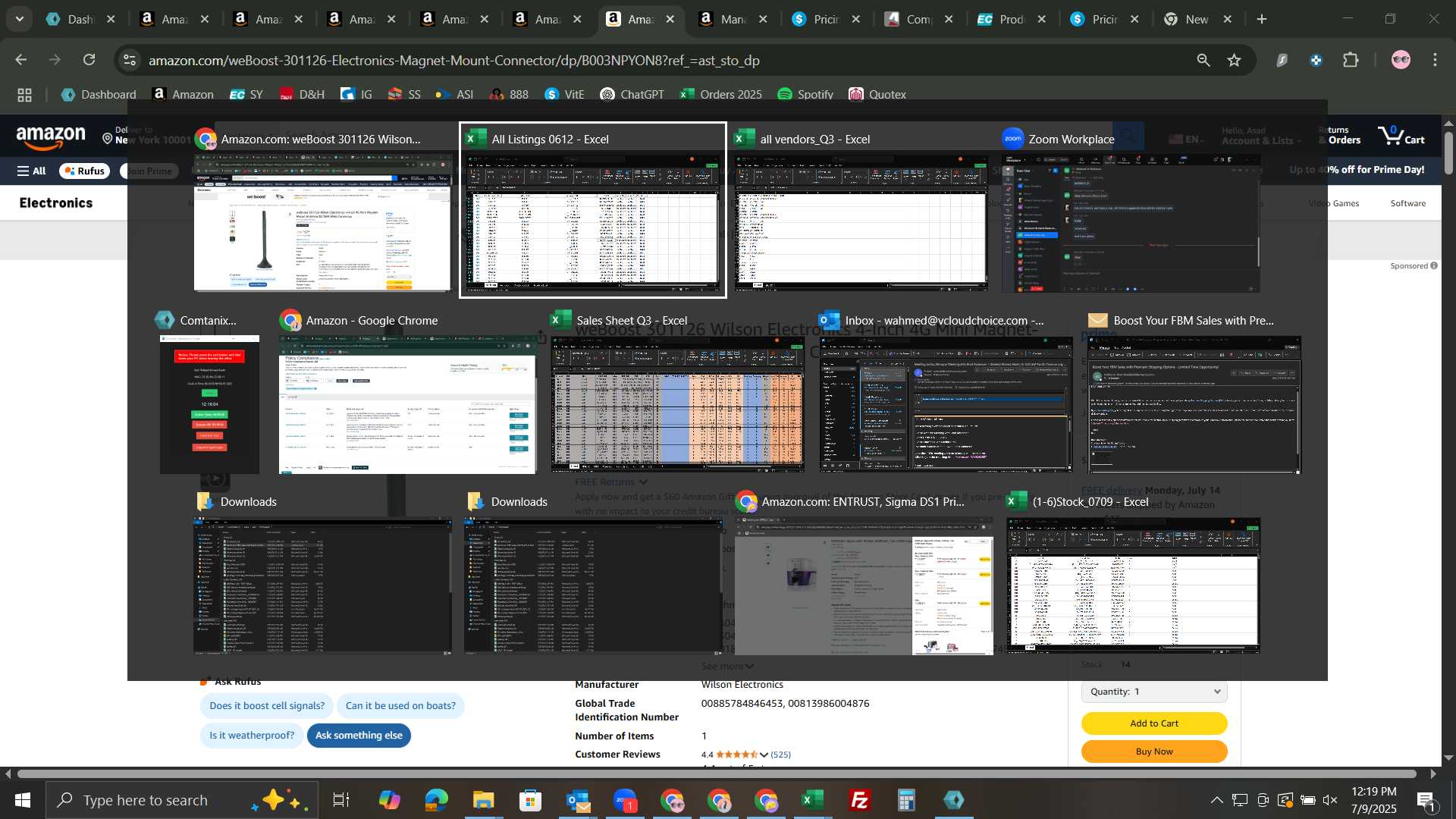Open the Quantity dropdown
The image size is (1456, 819).
pos(1154,692)
